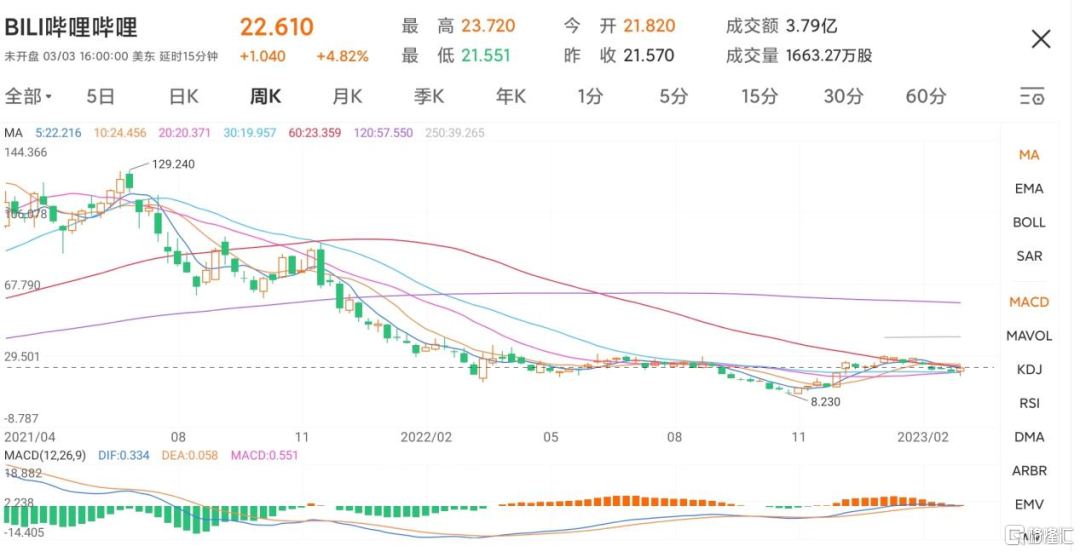Select the KDJ sub-indicator
The width and height of the screenshot is (1080, 552).
(1029, 369)
